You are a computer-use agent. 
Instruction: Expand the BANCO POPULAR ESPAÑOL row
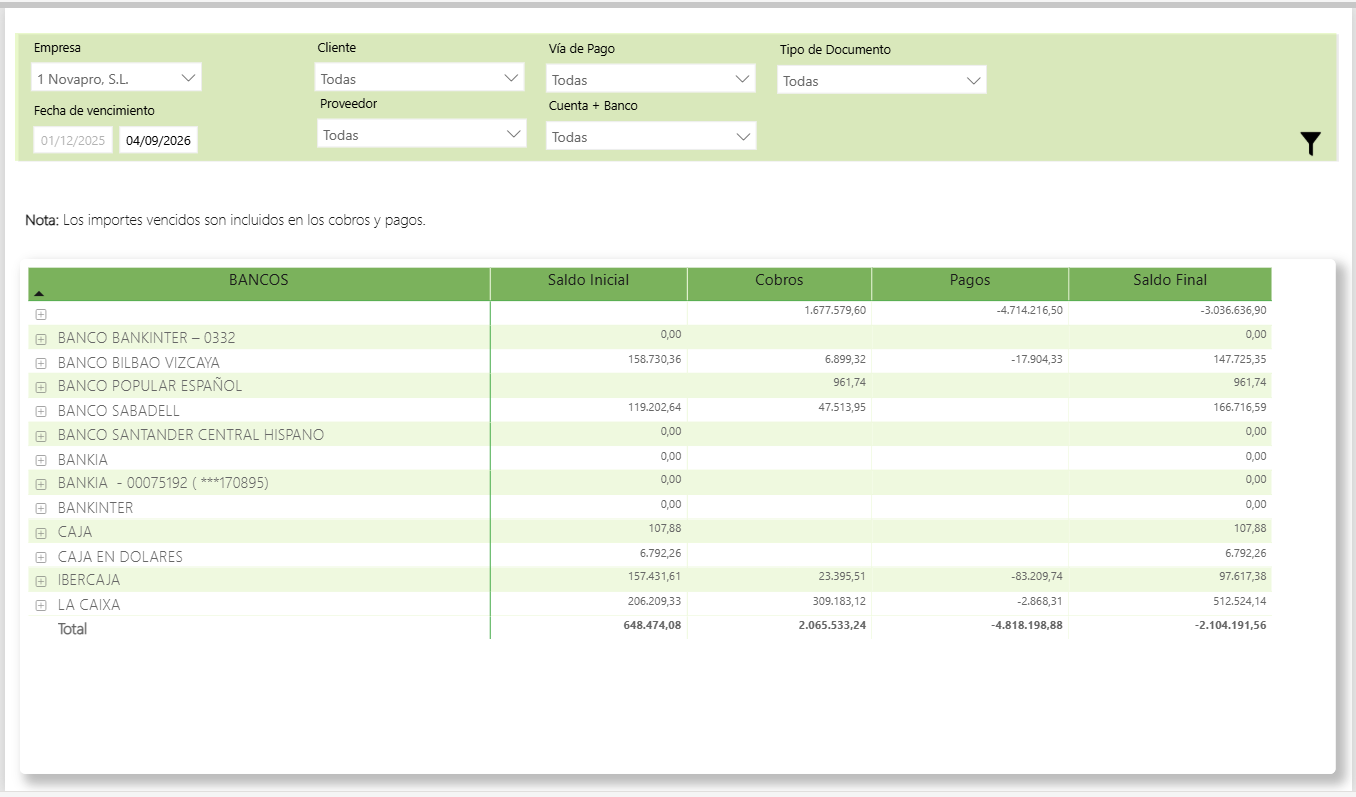pyautogui.click(x=41, y=387)
